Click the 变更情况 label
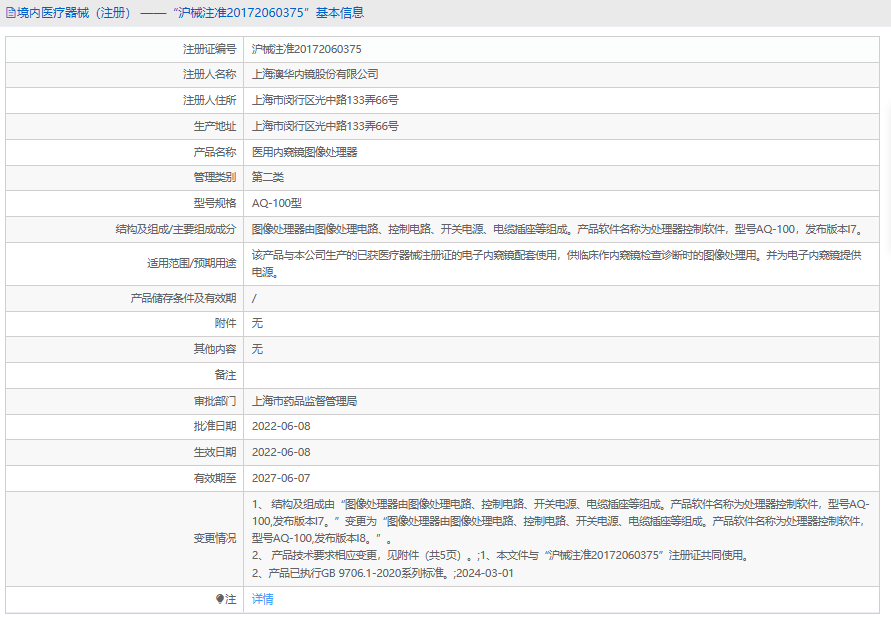This screenshot has height=621, width=891. 215,539
